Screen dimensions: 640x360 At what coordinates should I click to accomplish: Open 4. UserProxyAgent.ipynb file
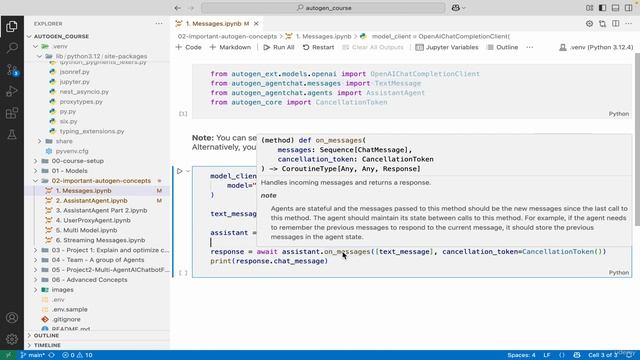[x=97, y=220]
